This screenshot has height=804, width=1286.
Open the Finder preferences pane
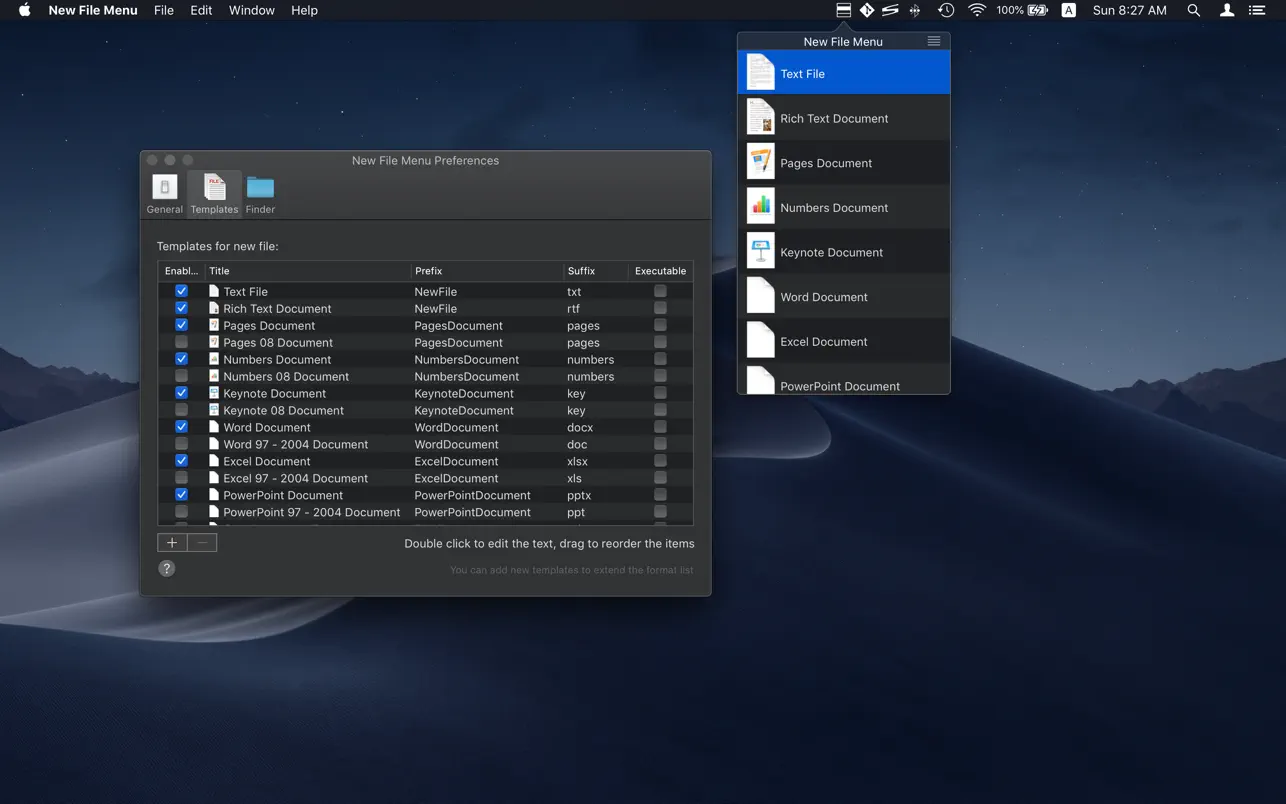point(260,193)
